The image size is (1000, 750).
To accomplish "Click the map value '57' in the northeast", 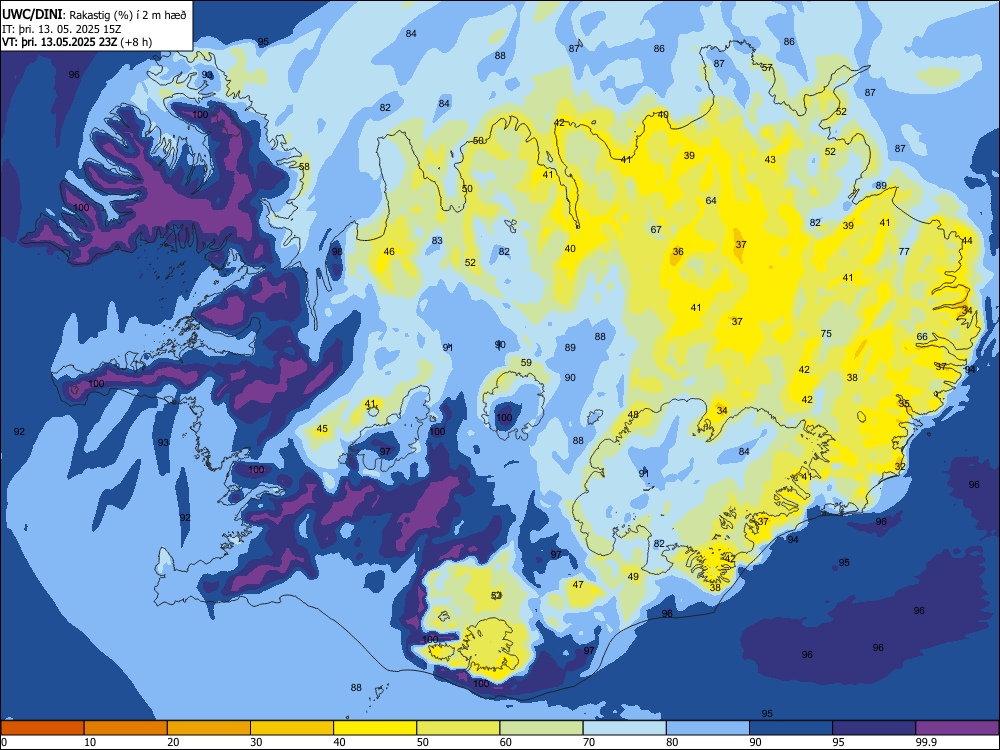I will [x=767, y=67].
